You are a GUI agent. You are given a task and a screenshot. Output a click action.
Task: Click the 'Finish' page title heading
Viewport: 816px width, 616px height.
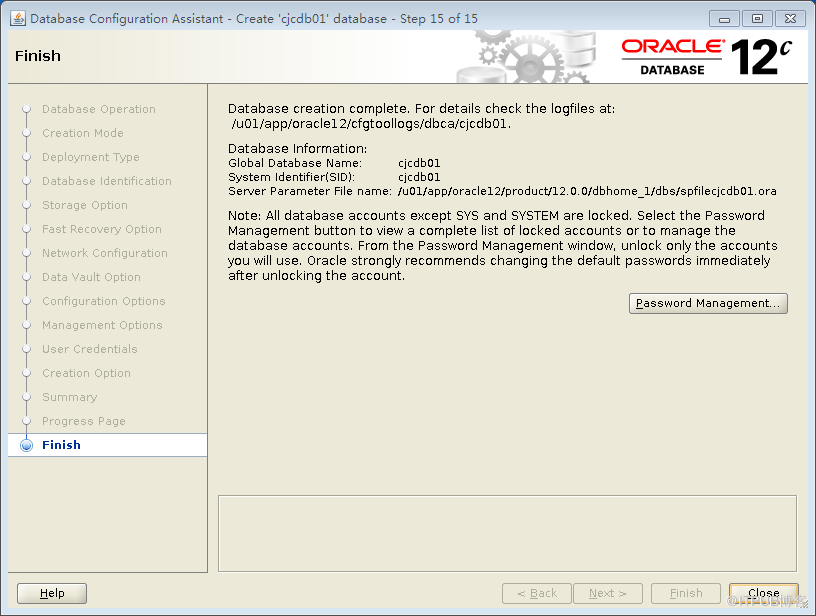37,56
